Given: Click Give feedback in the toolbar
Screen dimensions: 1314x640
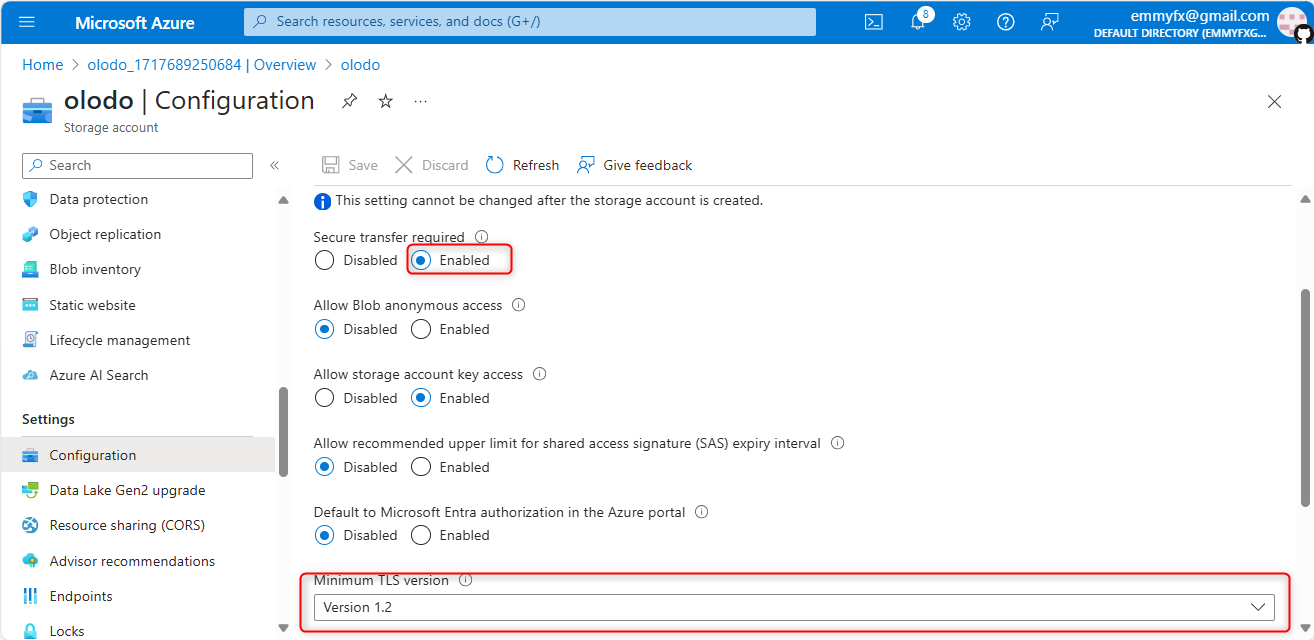Looking at the screenshot, I should (635, 165).
